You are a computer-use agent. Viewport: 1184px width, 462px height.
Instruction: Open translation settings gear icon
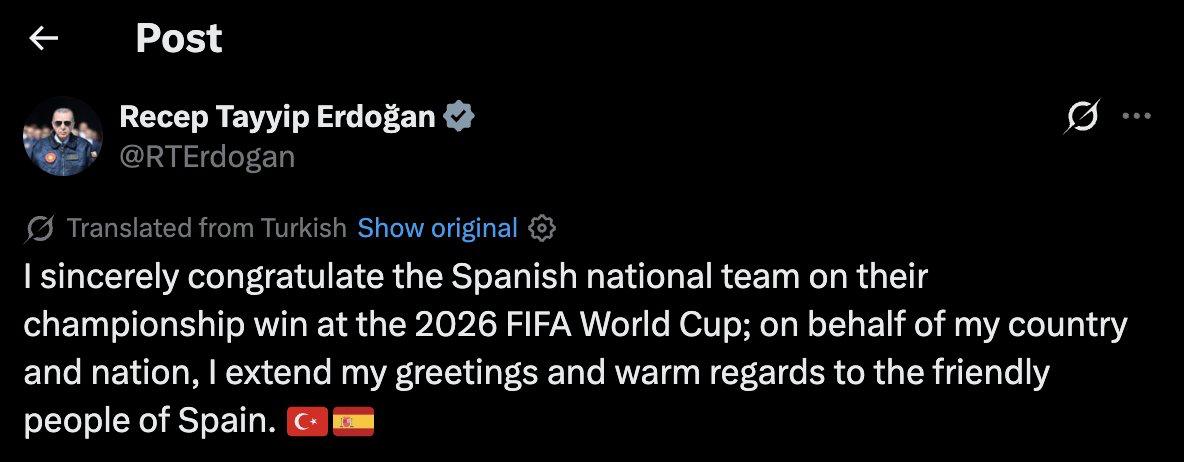click(541, 228)
